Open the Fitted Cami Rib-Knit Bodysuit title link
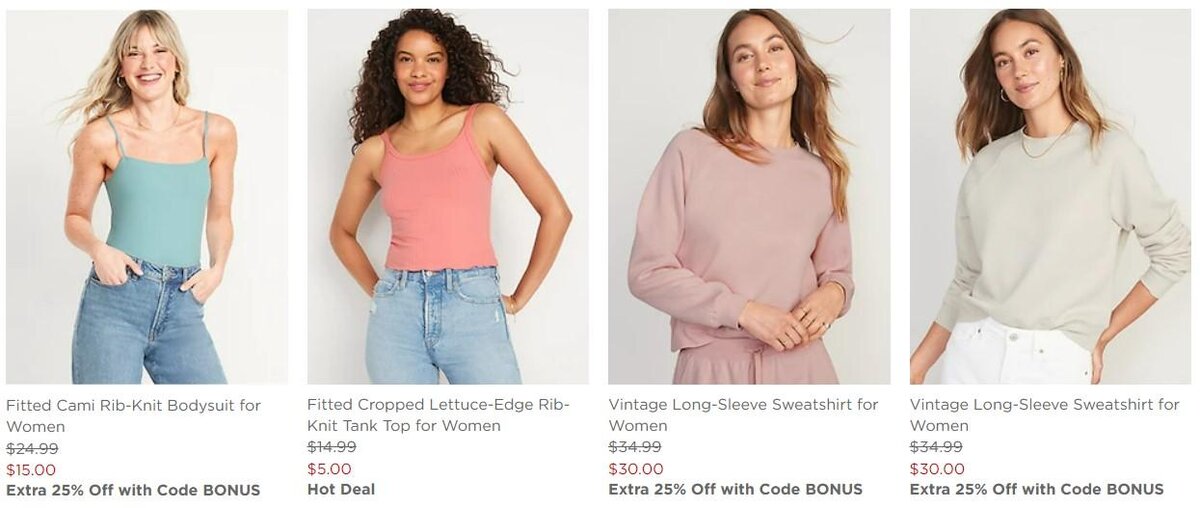Screen dimensions: 1200x508 pyautogui.click(x=133, y=416)
